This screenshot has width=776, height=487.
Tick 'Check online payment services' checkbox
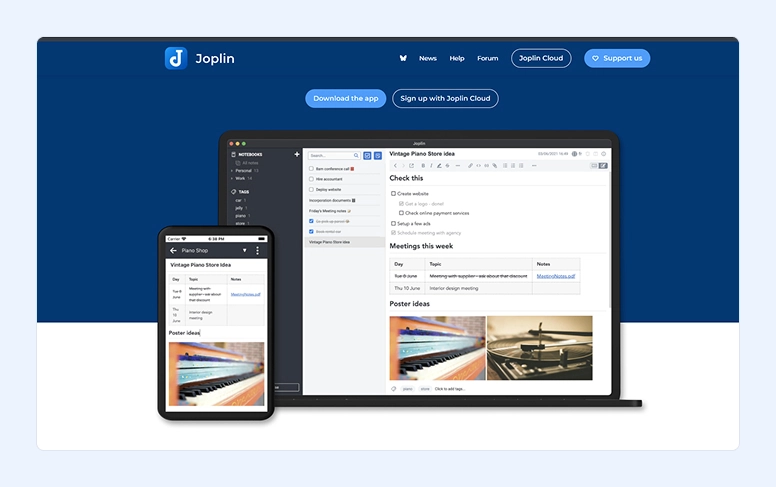tap(401, 213)
